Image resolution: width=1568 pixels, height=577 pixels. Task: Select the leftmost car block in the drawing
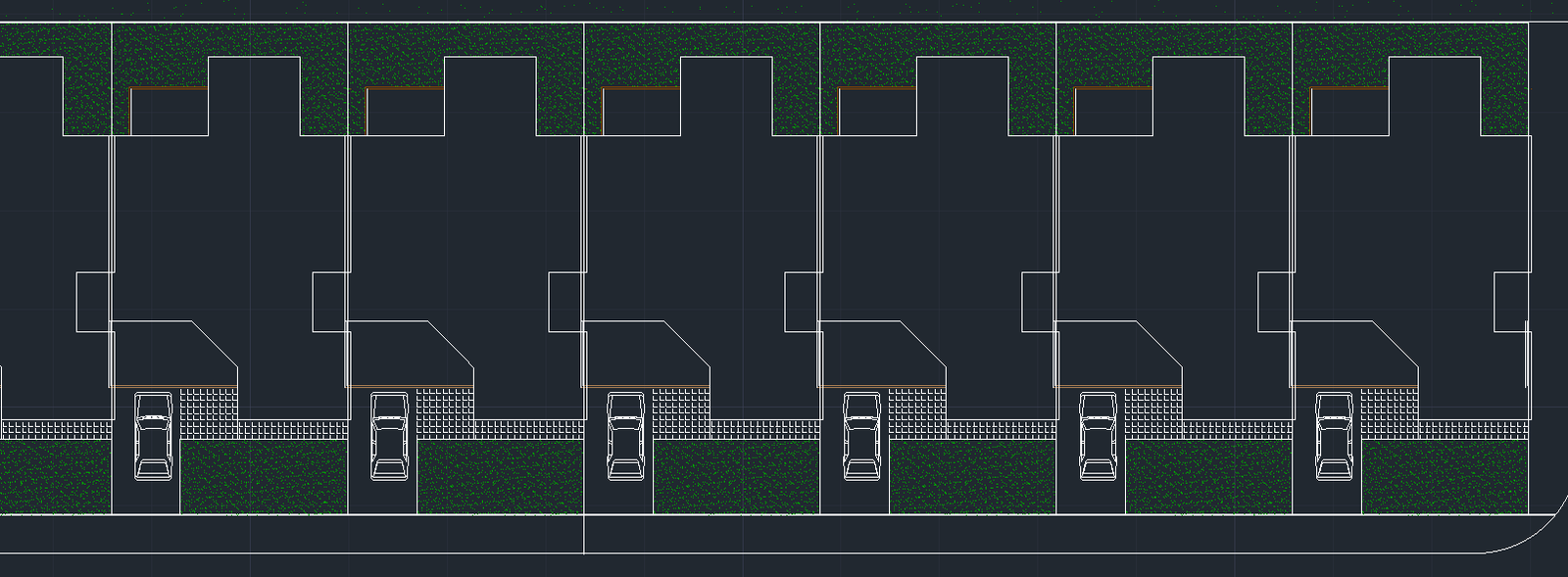[152, 437]
